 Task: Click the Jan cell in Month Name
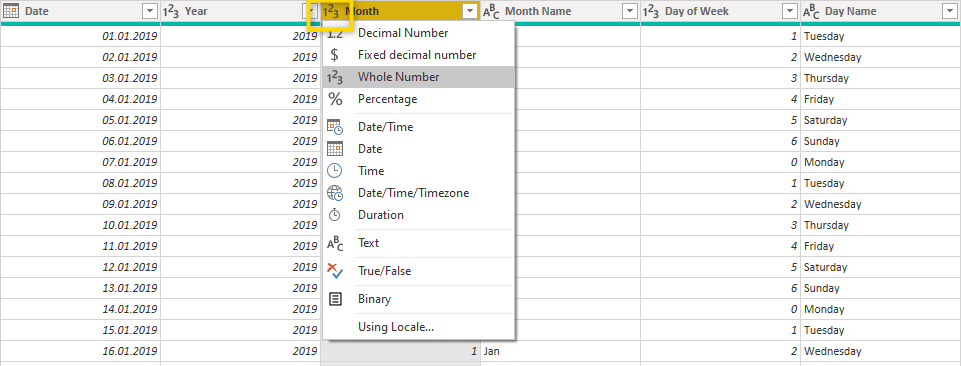click(x=560, y=351)
